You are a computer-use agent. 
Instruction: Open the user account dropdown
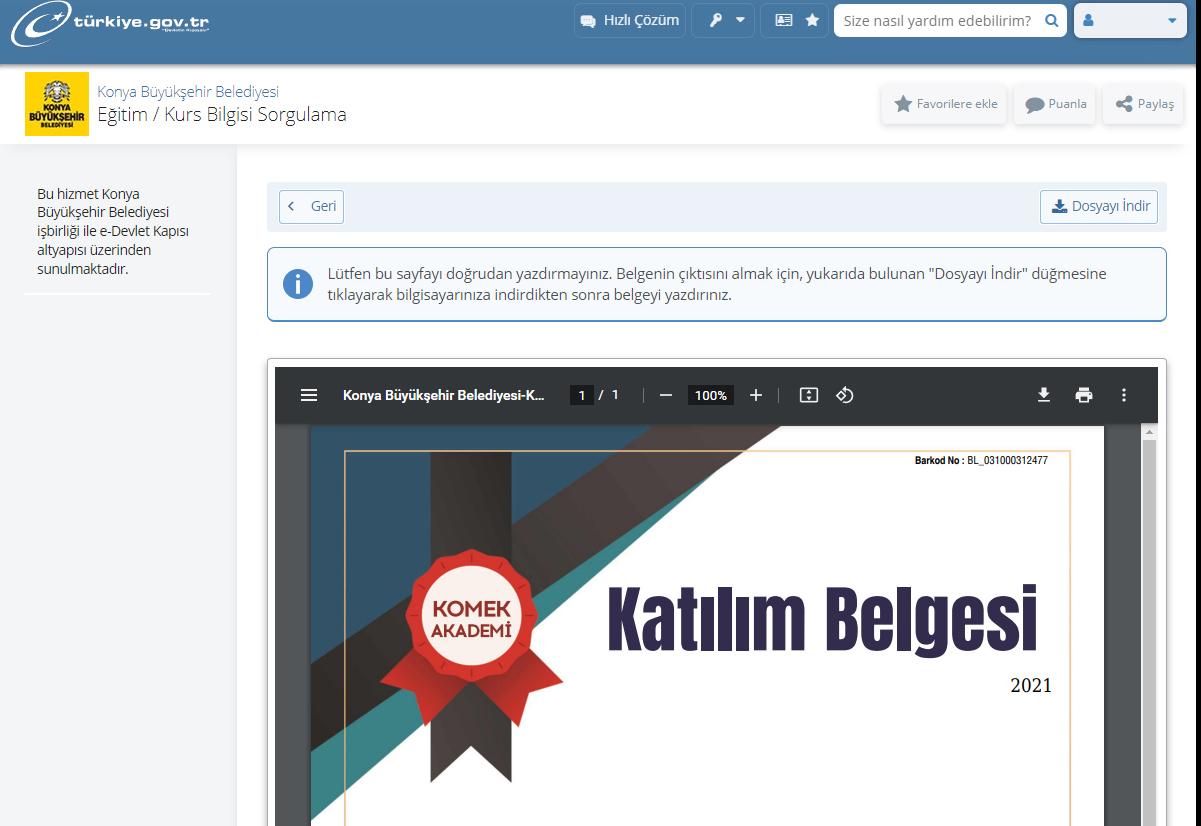pos(1131,20)
